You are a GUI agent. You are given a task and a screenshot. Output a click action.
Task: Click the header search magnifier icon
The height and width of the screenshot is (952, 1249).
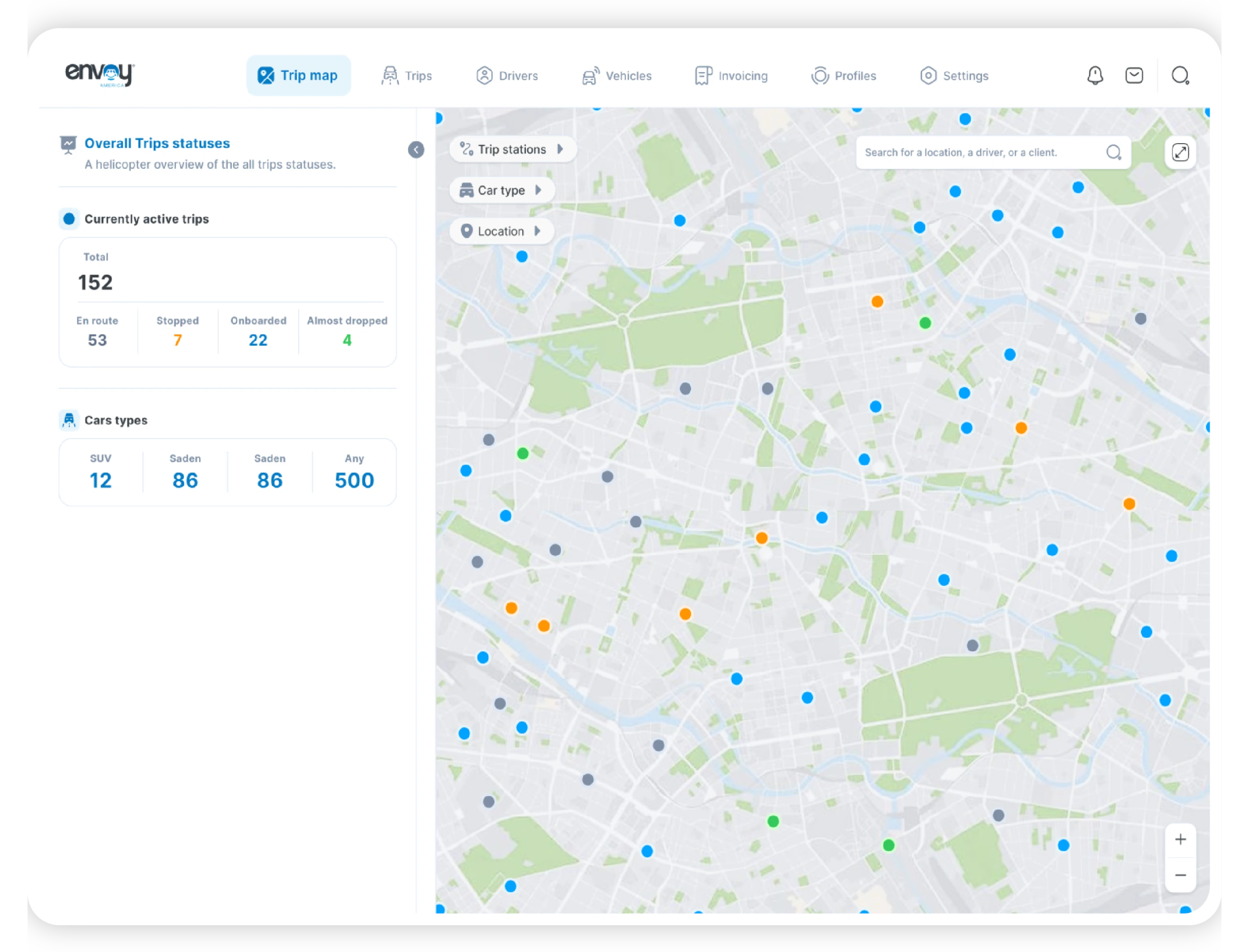click(x=1180, y=75)
